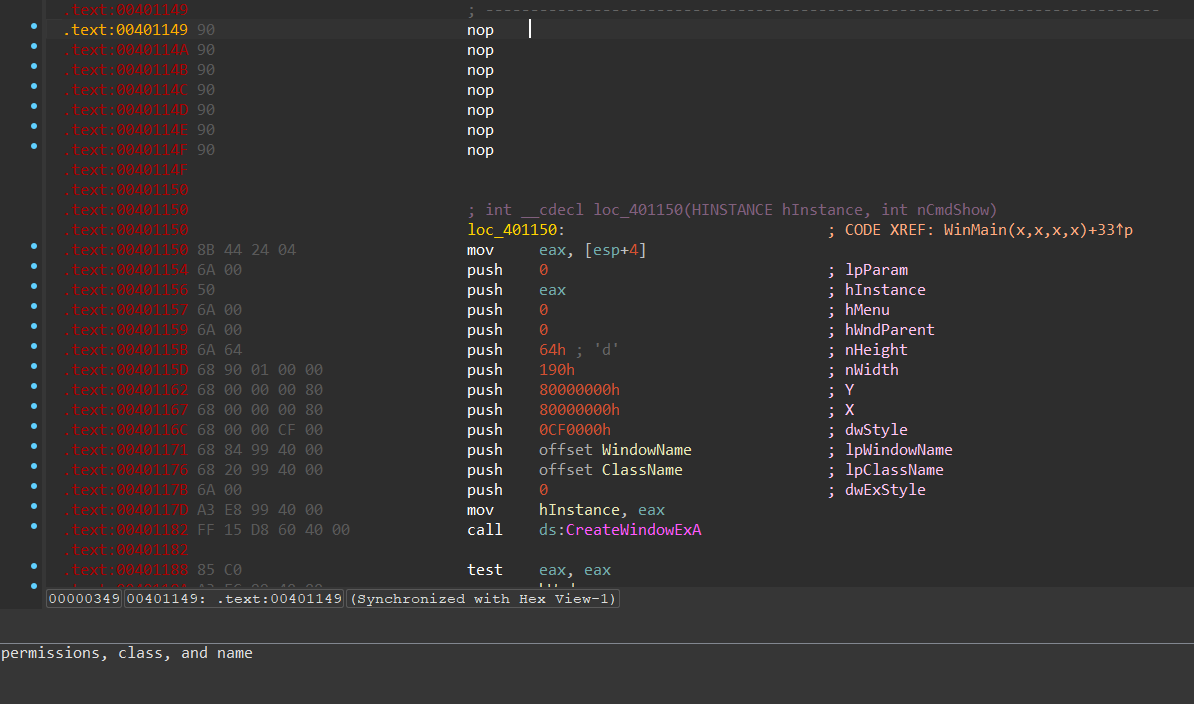Select the loc_401150 label
This screenshot has height=704, width=1194.
512,230
